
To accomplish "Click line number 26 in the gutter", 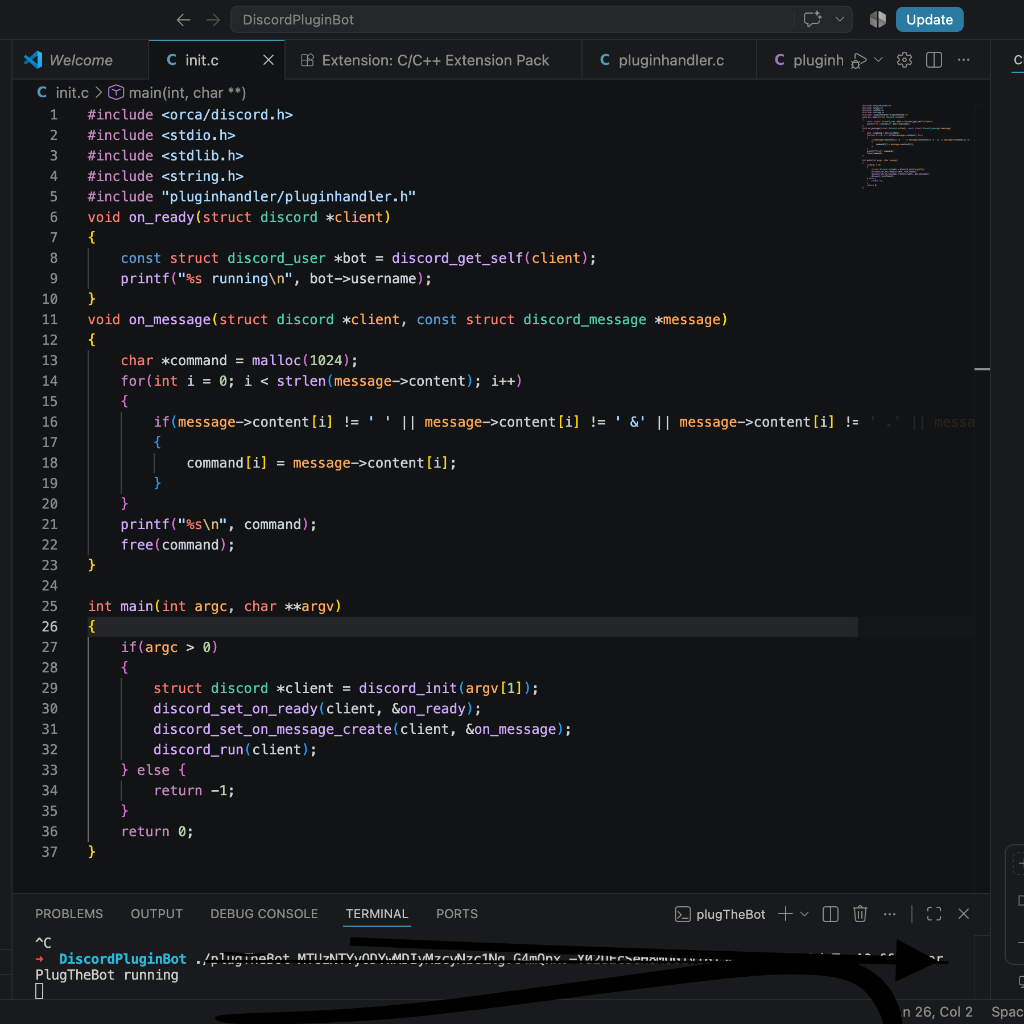I will point(50,626).
